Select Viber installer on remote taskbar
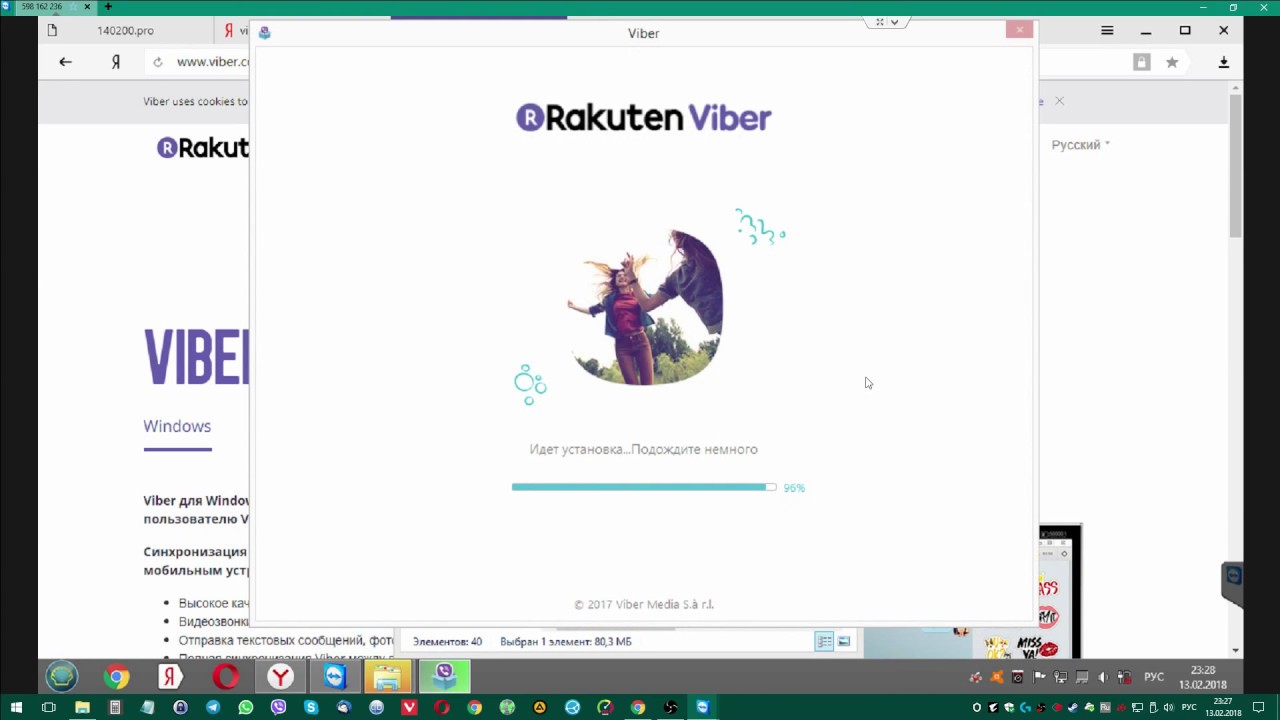This screenshot has width=1280, height=720. pyautogui.click(x=444, y=677)
